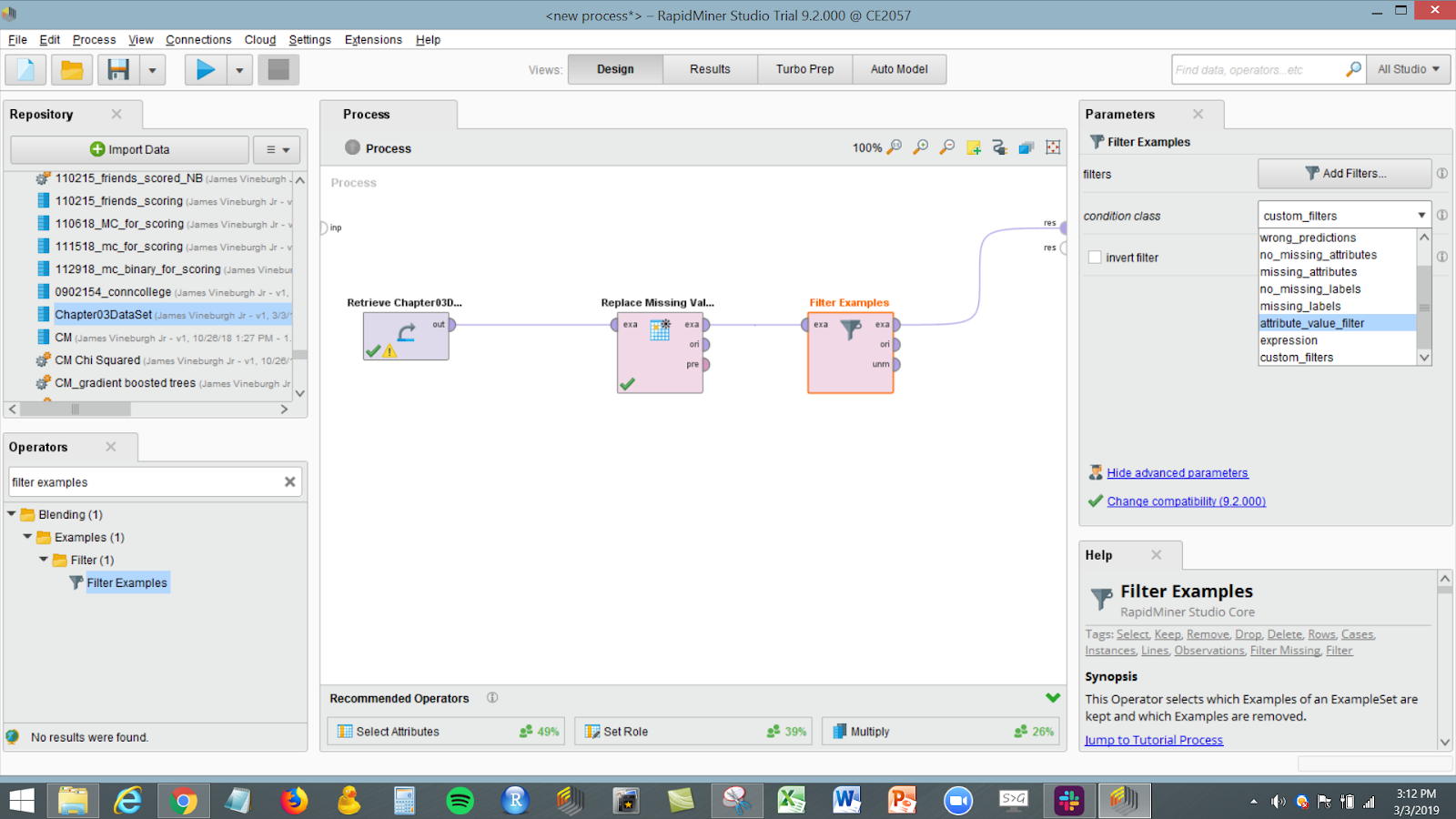
Task: Open the info icon beside condition class
Action: click(x=1442, y=215)
